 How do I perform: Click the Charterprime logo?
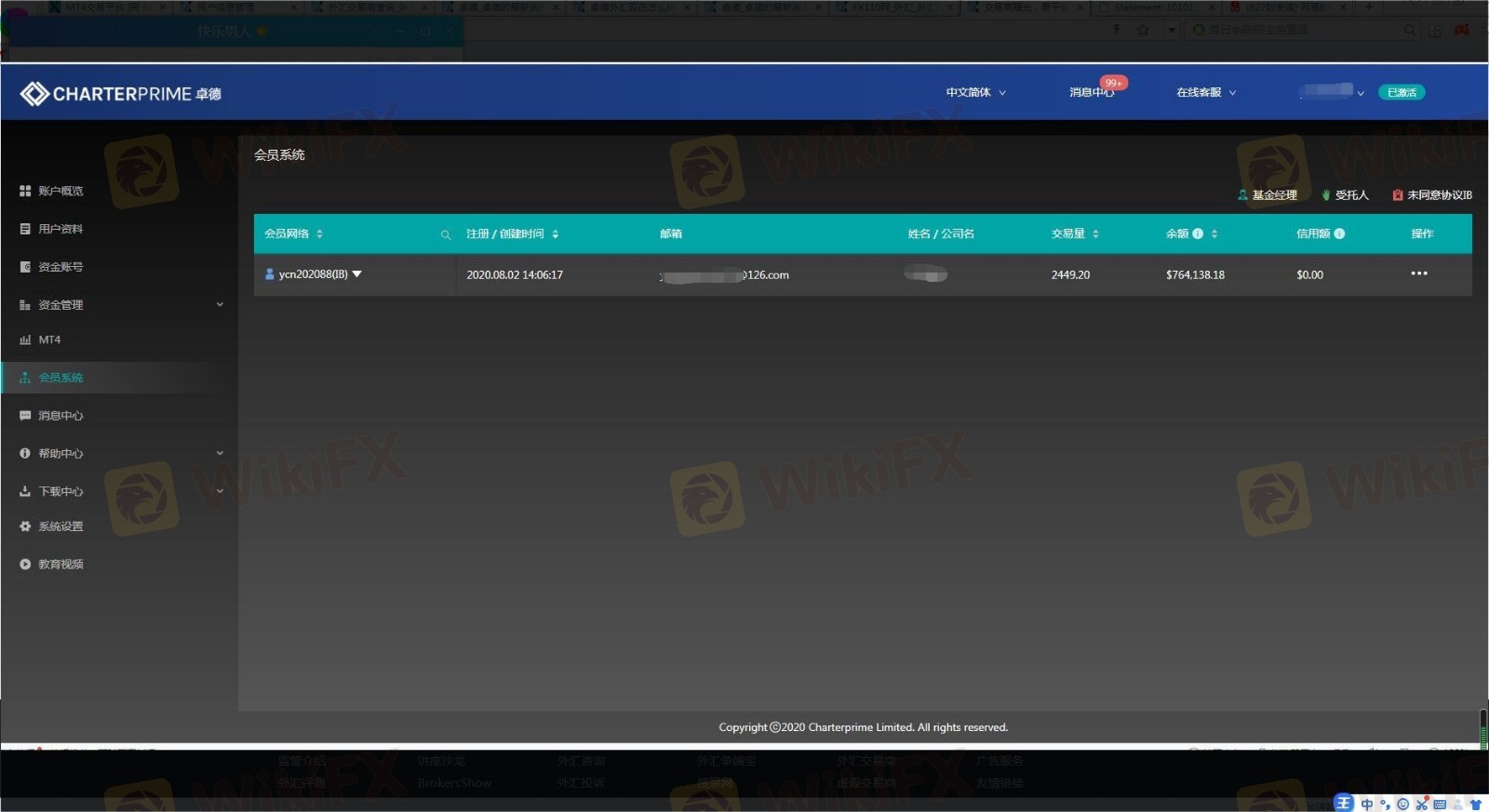(120, 94)
